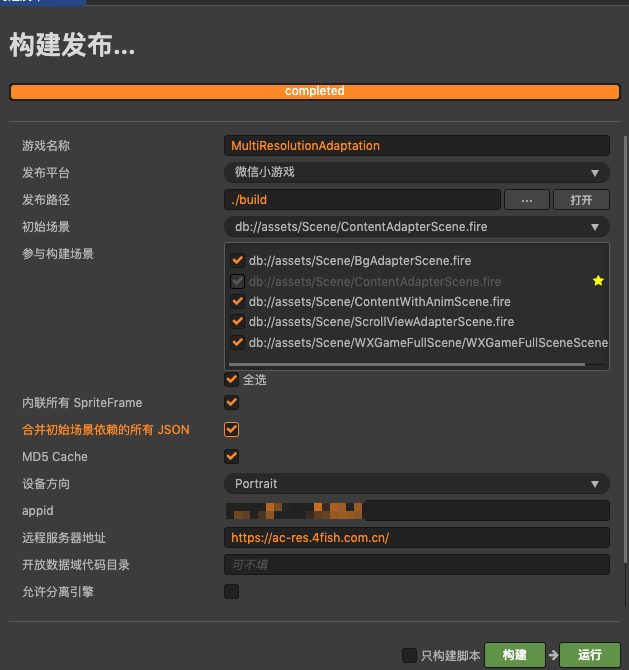Toggle ScrollViewAdapterScene.fire checkbox
This screenshot has height=670, width=629.
237,321
